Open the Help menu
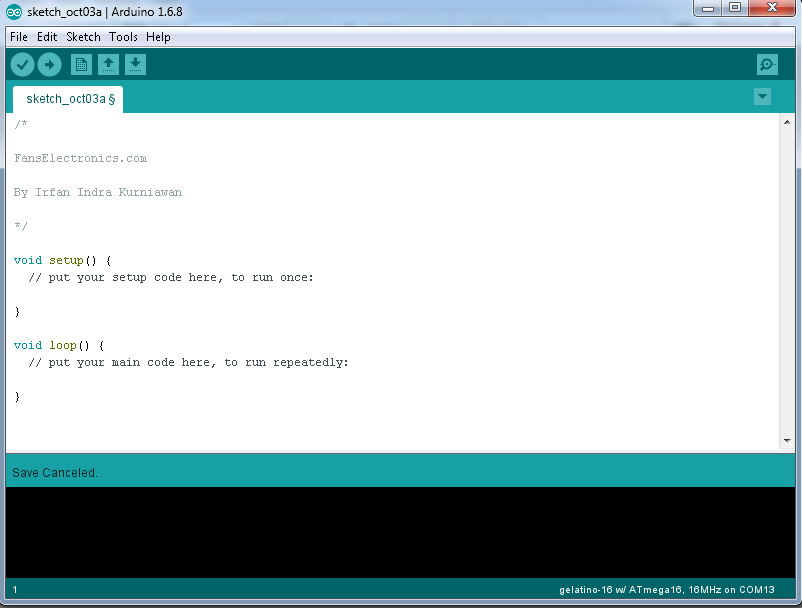 (x=158, y=37)
